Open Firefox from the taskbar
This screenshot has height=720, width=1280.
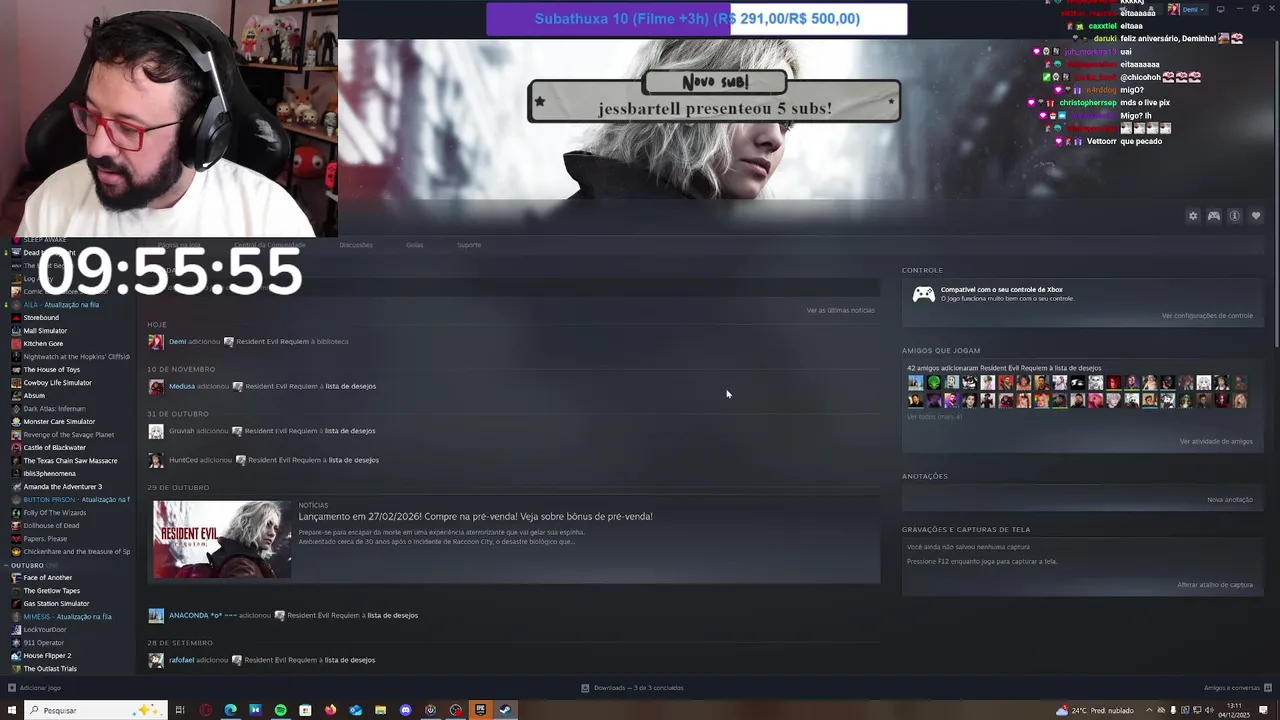pyautogui.click(x=331, y=710)
